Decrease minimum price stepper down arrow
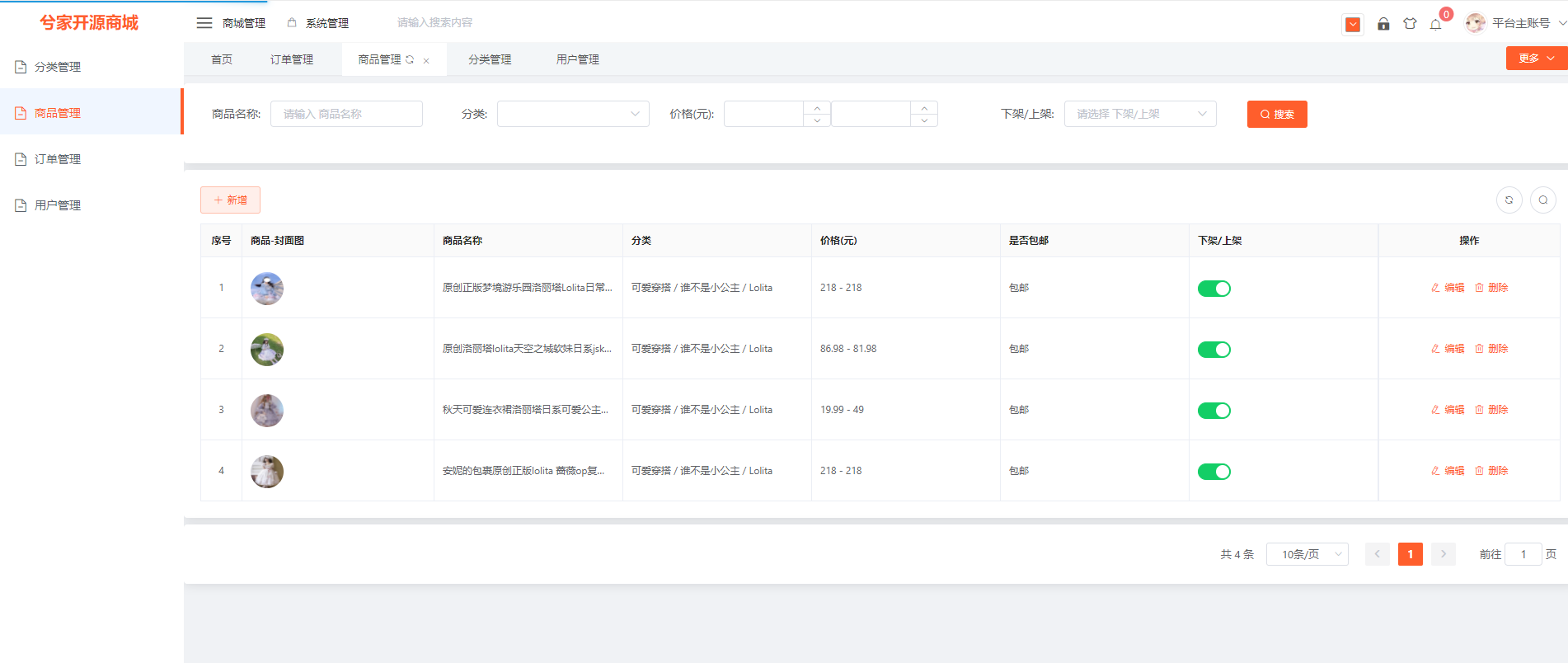The width and height of the screenshot is (1568, 663). pos(817,120)
